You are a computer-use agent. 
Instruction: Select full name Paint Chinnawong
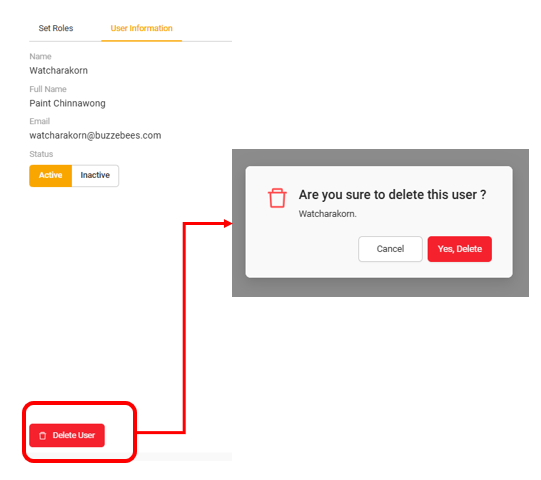coord(67,103)
